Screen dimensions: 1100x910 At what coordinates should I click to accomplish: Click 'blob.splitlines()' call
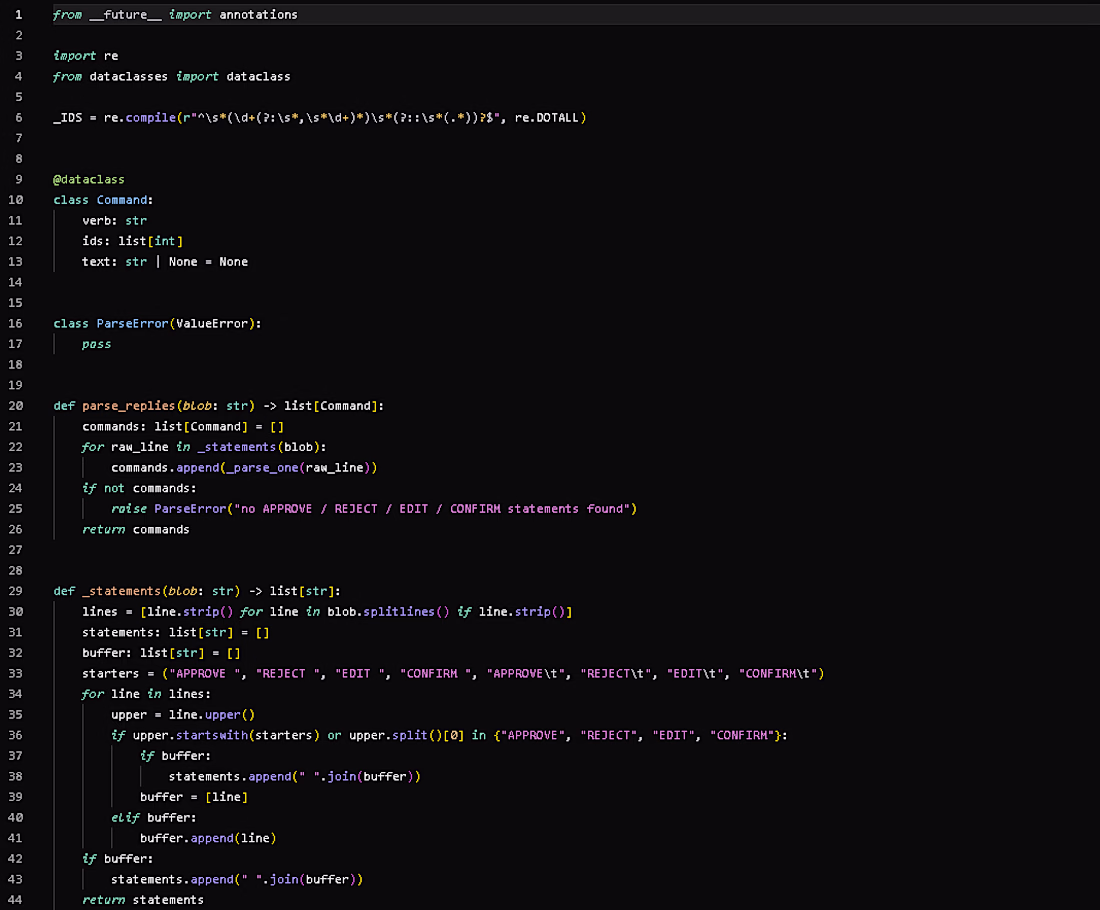click(x=389, y=612)
